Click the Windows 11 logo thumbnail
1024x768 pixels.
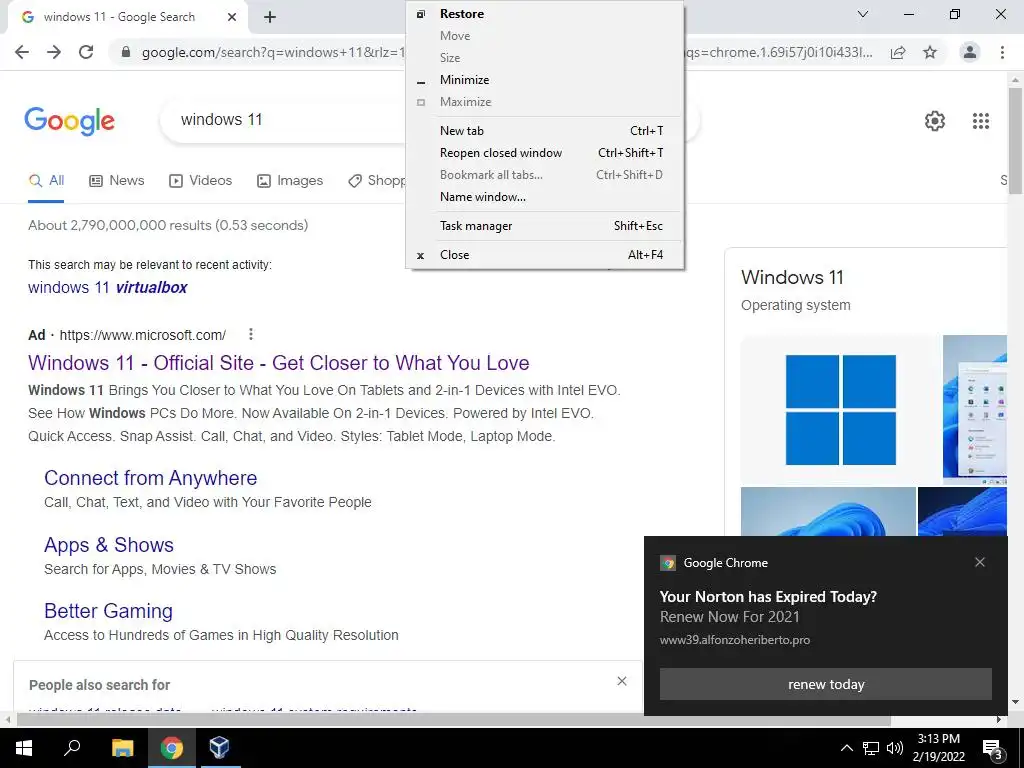click(840, 410)
